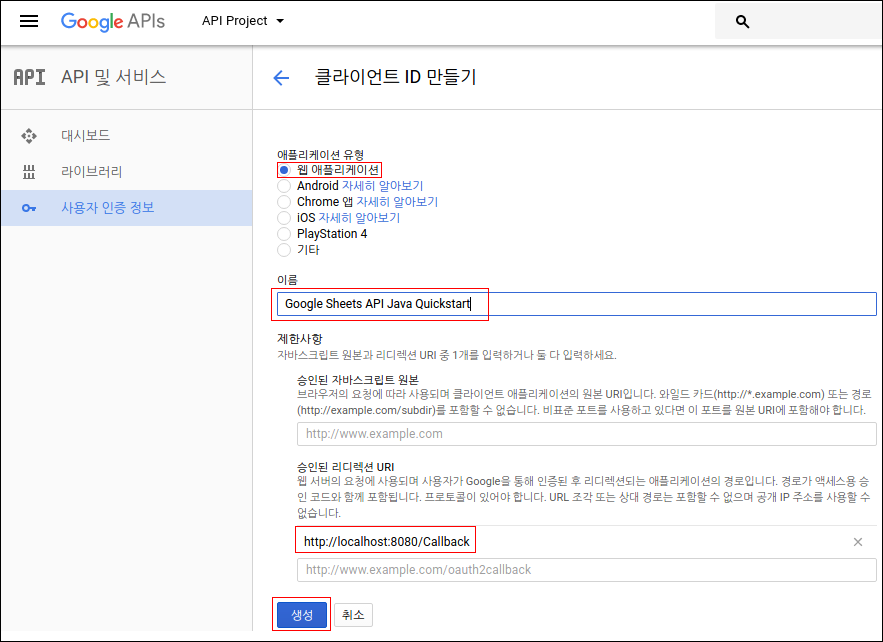Open the hamburger navigation menu
The width and height of the screenshot is (883, 642).
(x=29, y=21)
